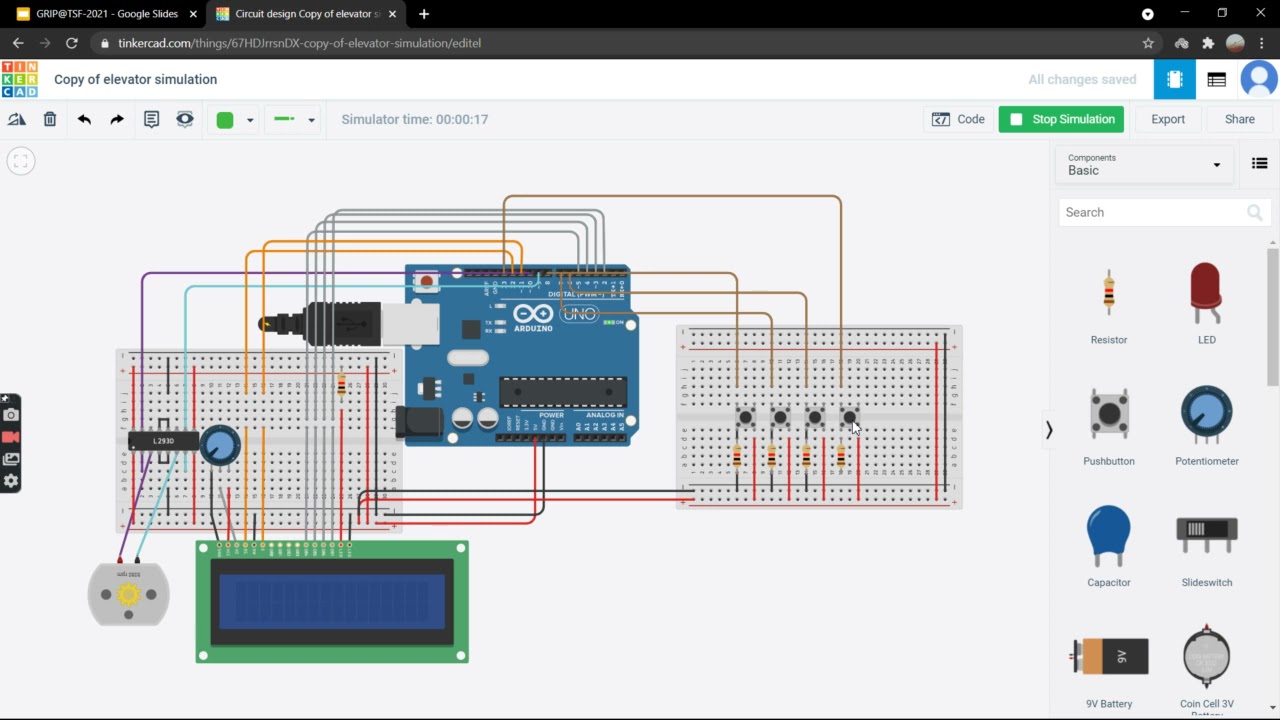Select the Circuit design browser tab

(307, 14)
